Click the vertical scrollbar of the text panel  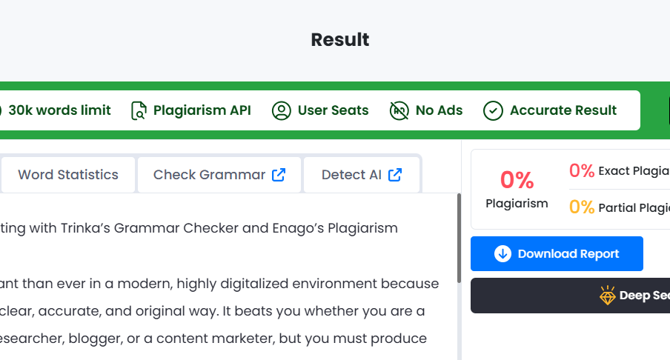click(x=459, y=238)
